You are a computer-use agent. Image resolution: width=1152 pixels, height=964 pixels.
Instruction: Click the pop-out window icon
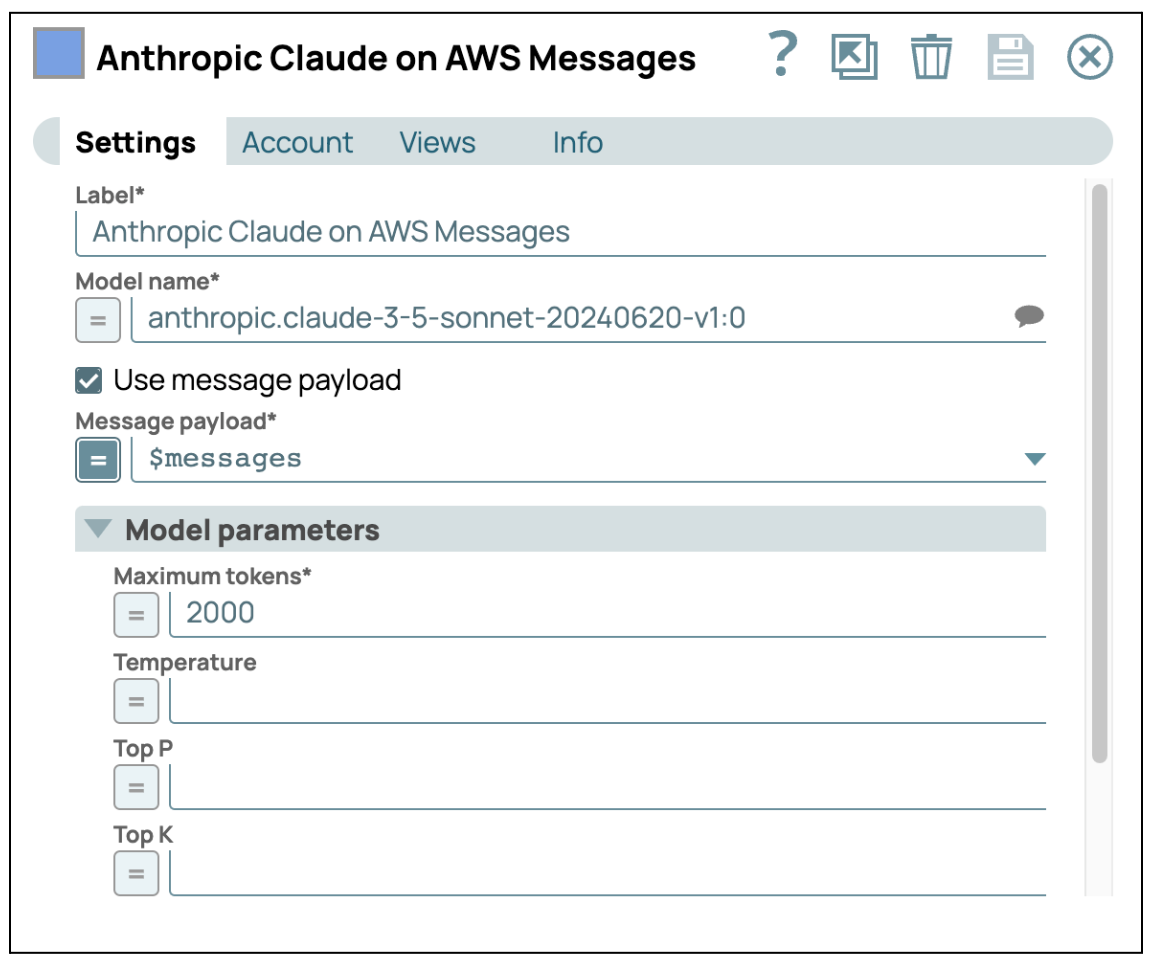pyautogui.click(x=854, y=57)
